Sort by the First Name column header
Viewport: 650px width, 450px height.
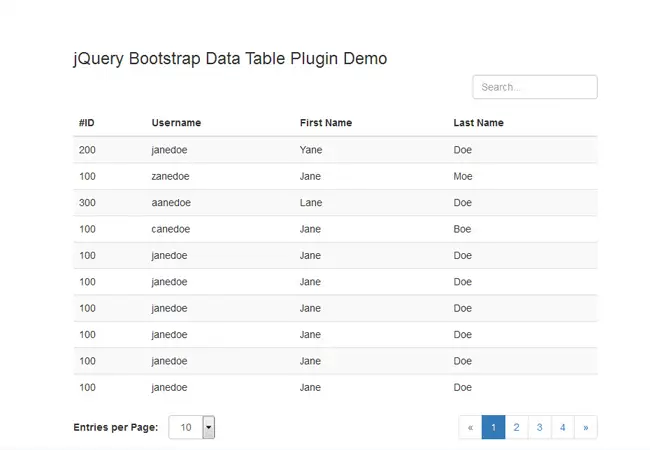tap(326, 123)
